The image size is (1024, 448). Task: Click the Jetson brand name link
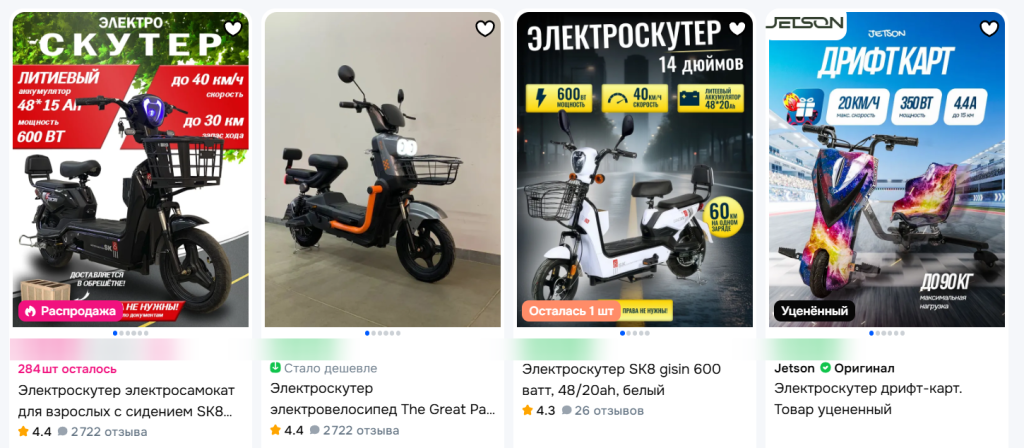pyautogui.click(x=794, y=368)
